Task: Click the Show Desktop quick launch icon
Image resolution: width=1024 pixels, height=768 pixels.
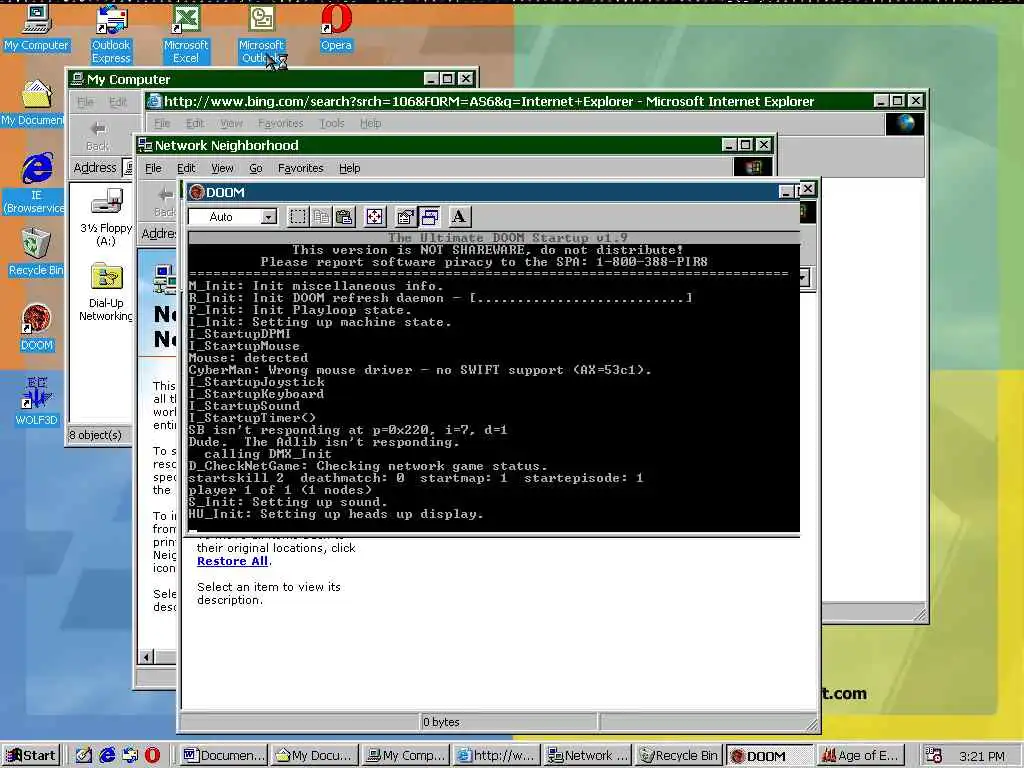Action: [84, 755]
